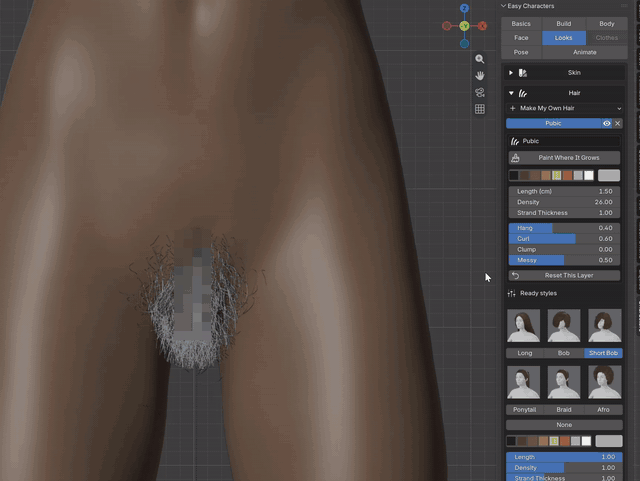The width and height of the screenshot is (640, 481).
Task: Pick the white swatch in upper color row
Action: click(589, 176)
